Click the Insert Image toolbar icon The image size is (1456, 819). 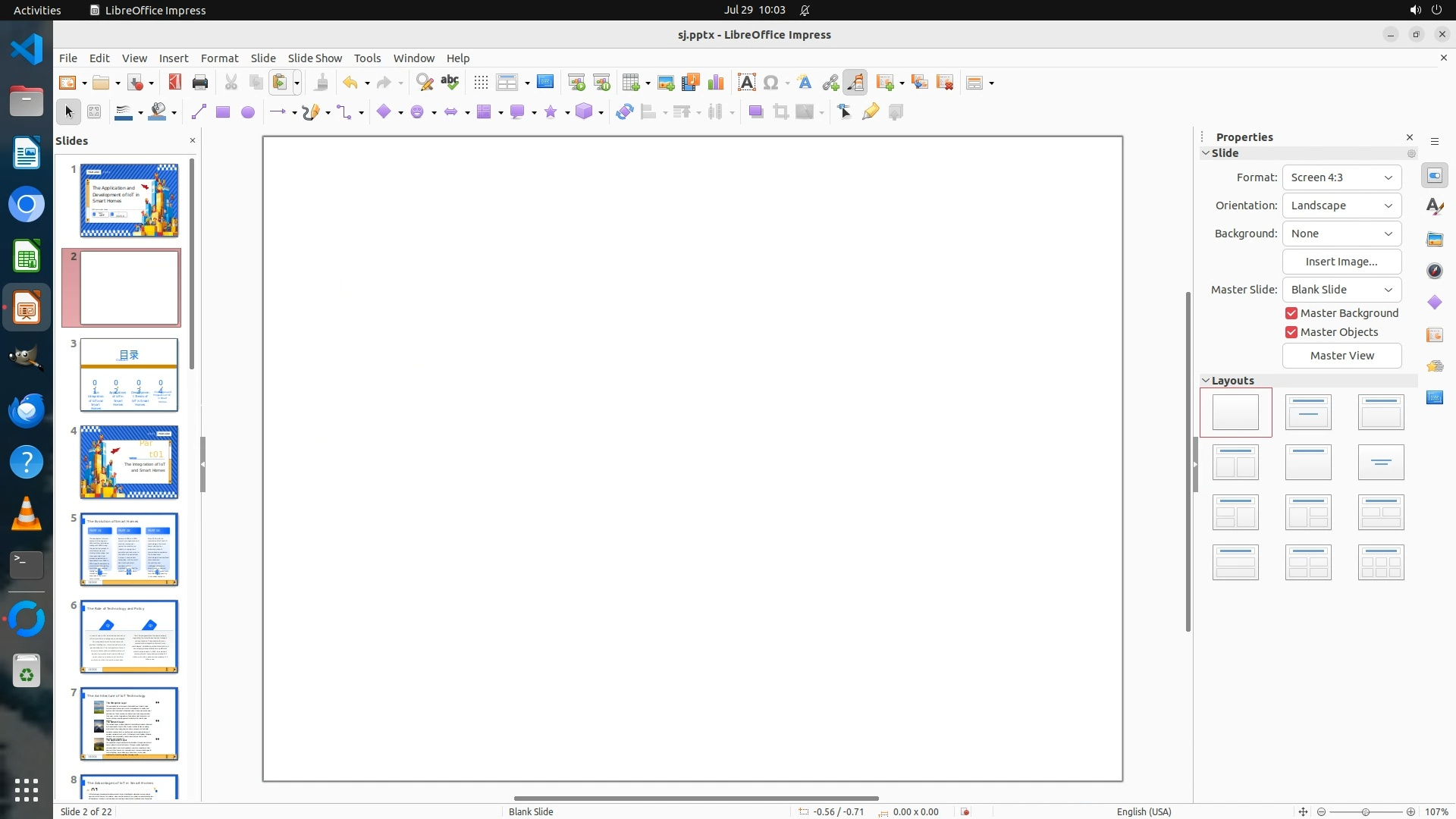click(666, 83)
